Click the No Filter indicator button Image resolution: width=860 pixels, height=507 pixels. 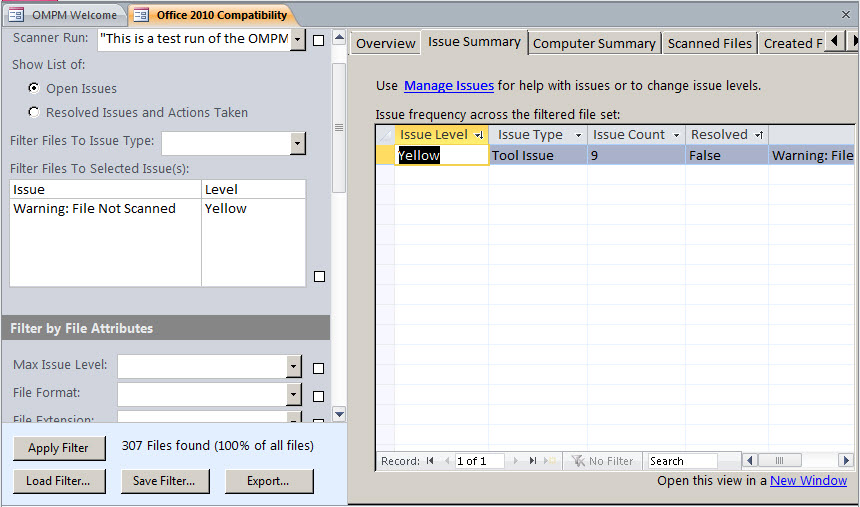602,461
